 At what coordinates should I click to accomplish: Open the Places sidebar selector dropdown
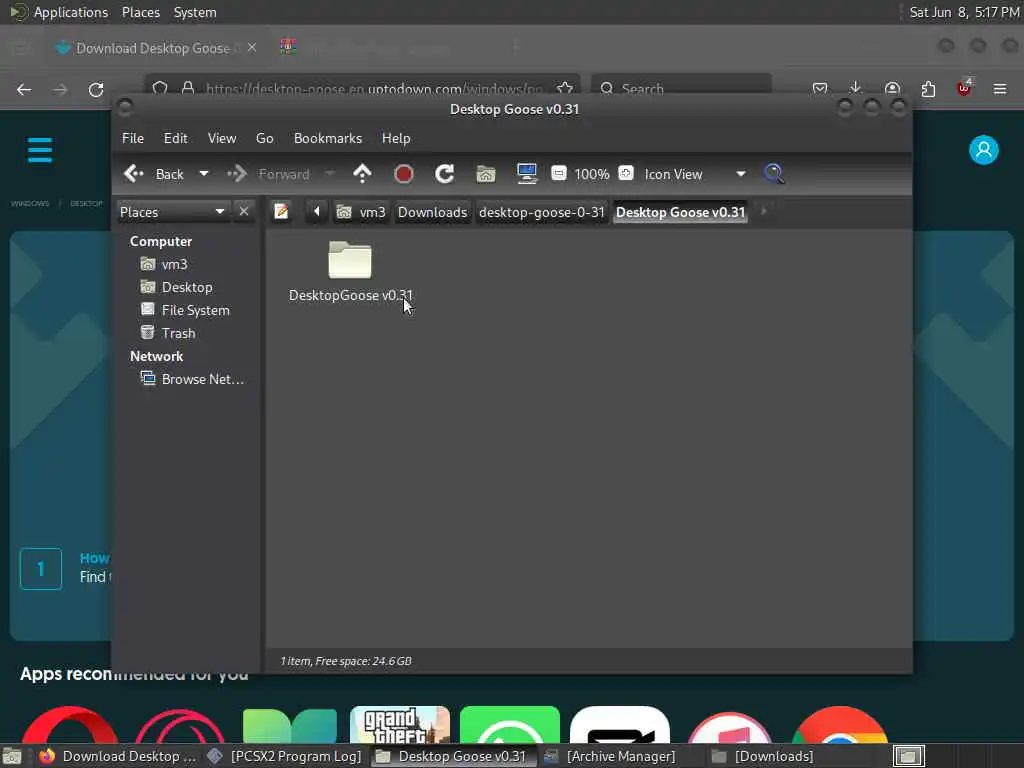pos(172,212)
